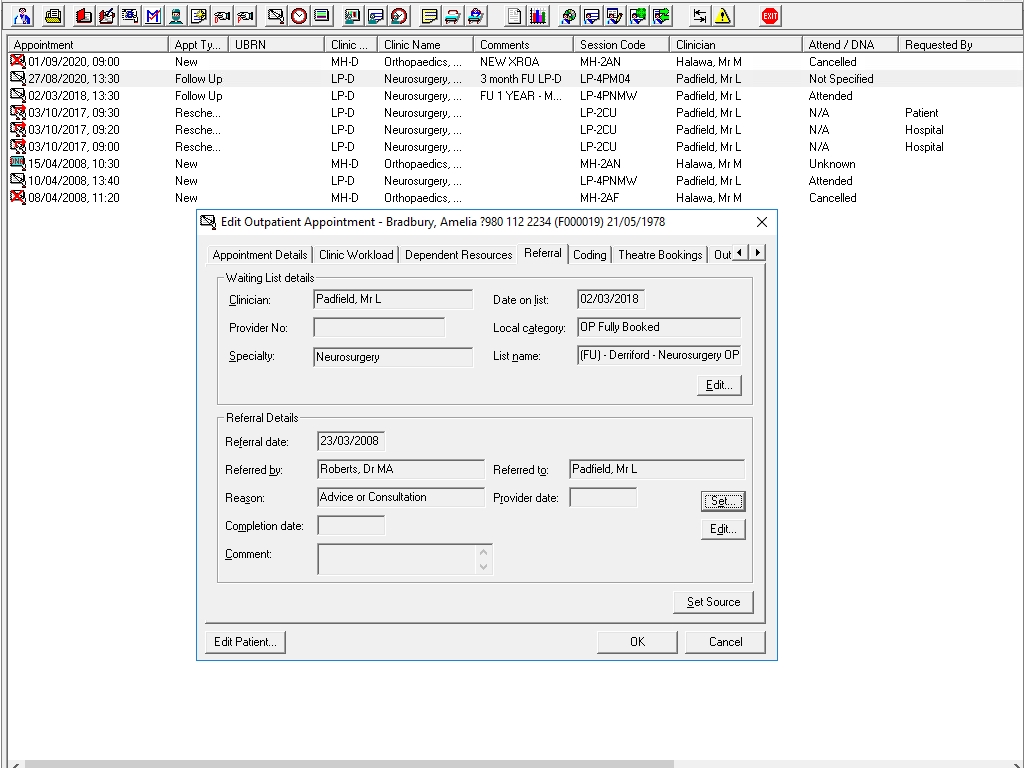Image resolution: width=1024 pixels, height=768 pixels.
Task: Click Edit in Referral Details section
Action: (723, 530)
